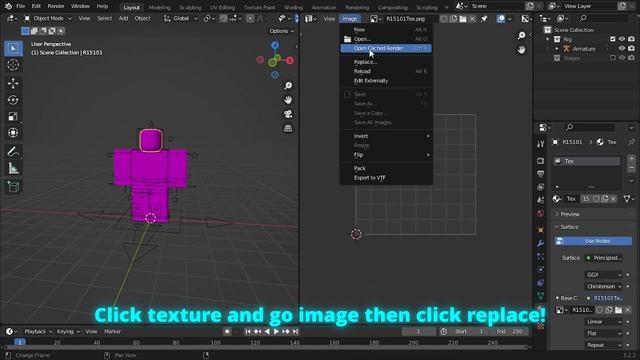This screenshot has width=640, height=360.
Task: Toggle Use Nodes button
Action: tap(593, 241)
